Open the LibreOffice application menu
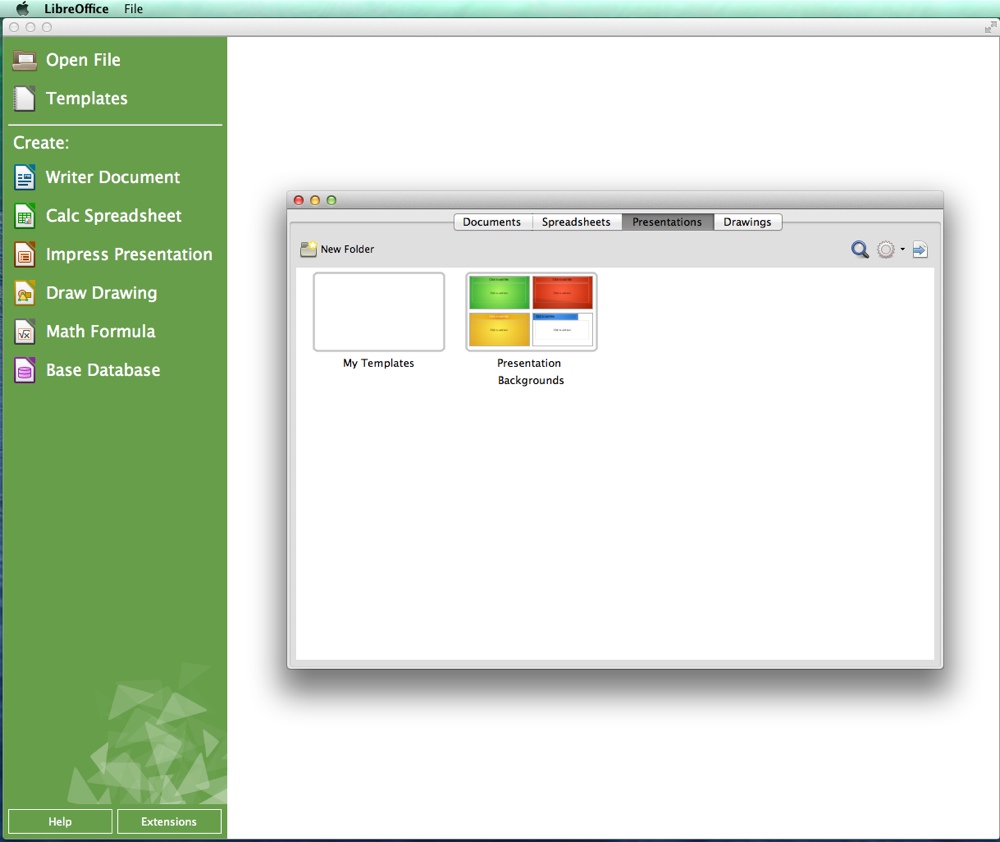 point(76,9)
